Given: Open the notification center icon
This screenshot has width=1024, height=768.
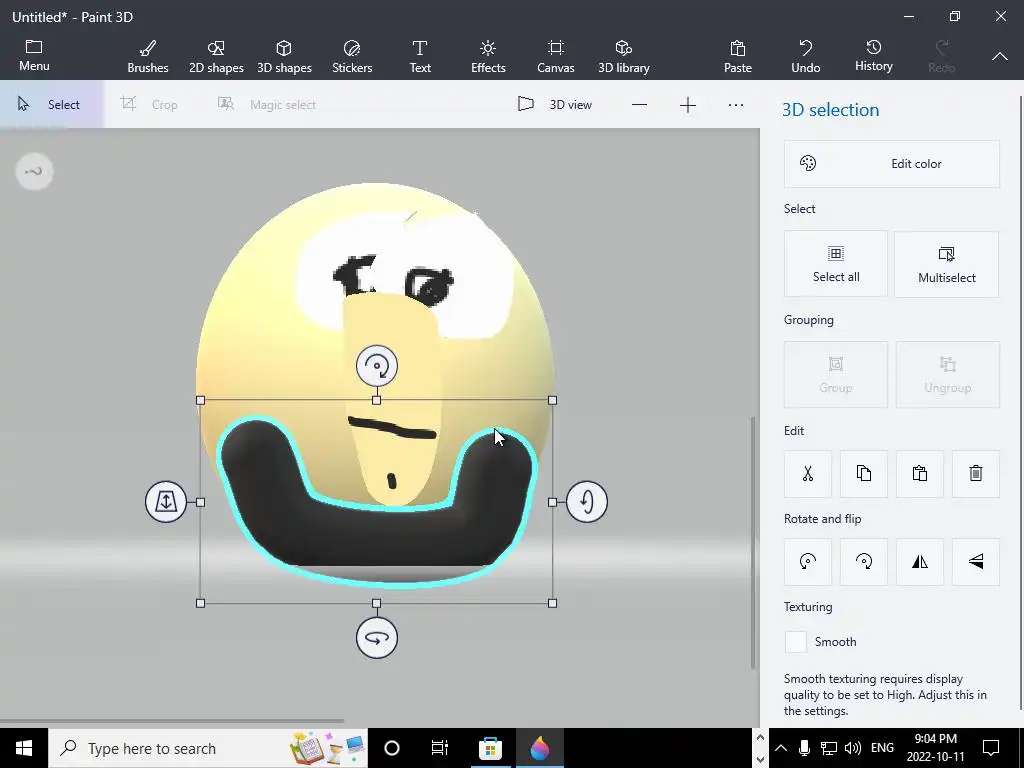Looking at the screenshot, I should [991, 748].
